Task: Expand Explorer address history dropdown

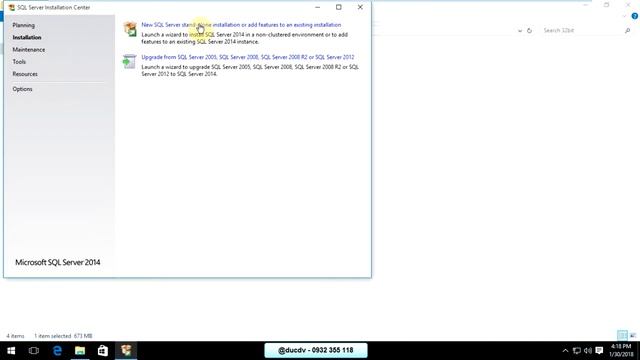Action: (520, 31)
